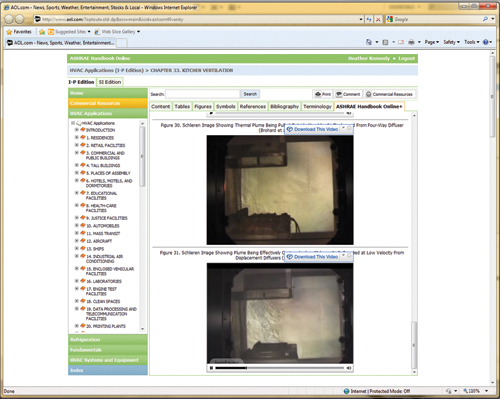The image size is (500, 399).
Task: Click the HVAC Applications root book icon
Action: 79,123
